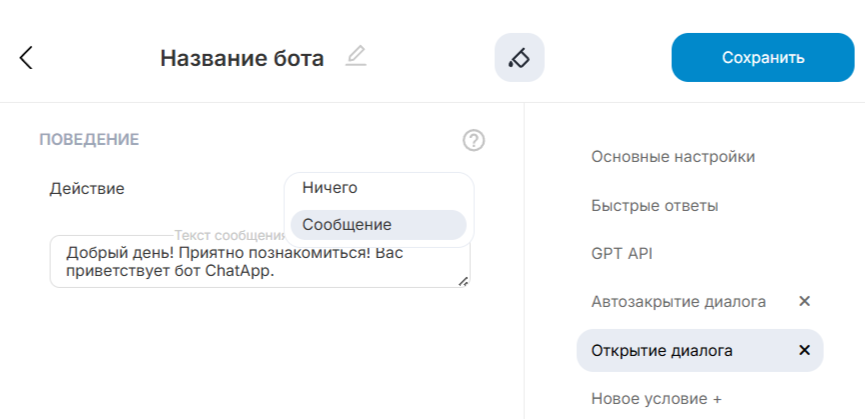Select the Автозакрытие диалога item
The width and height of the screenshot is (865, 419).
(x=678, y=301)
